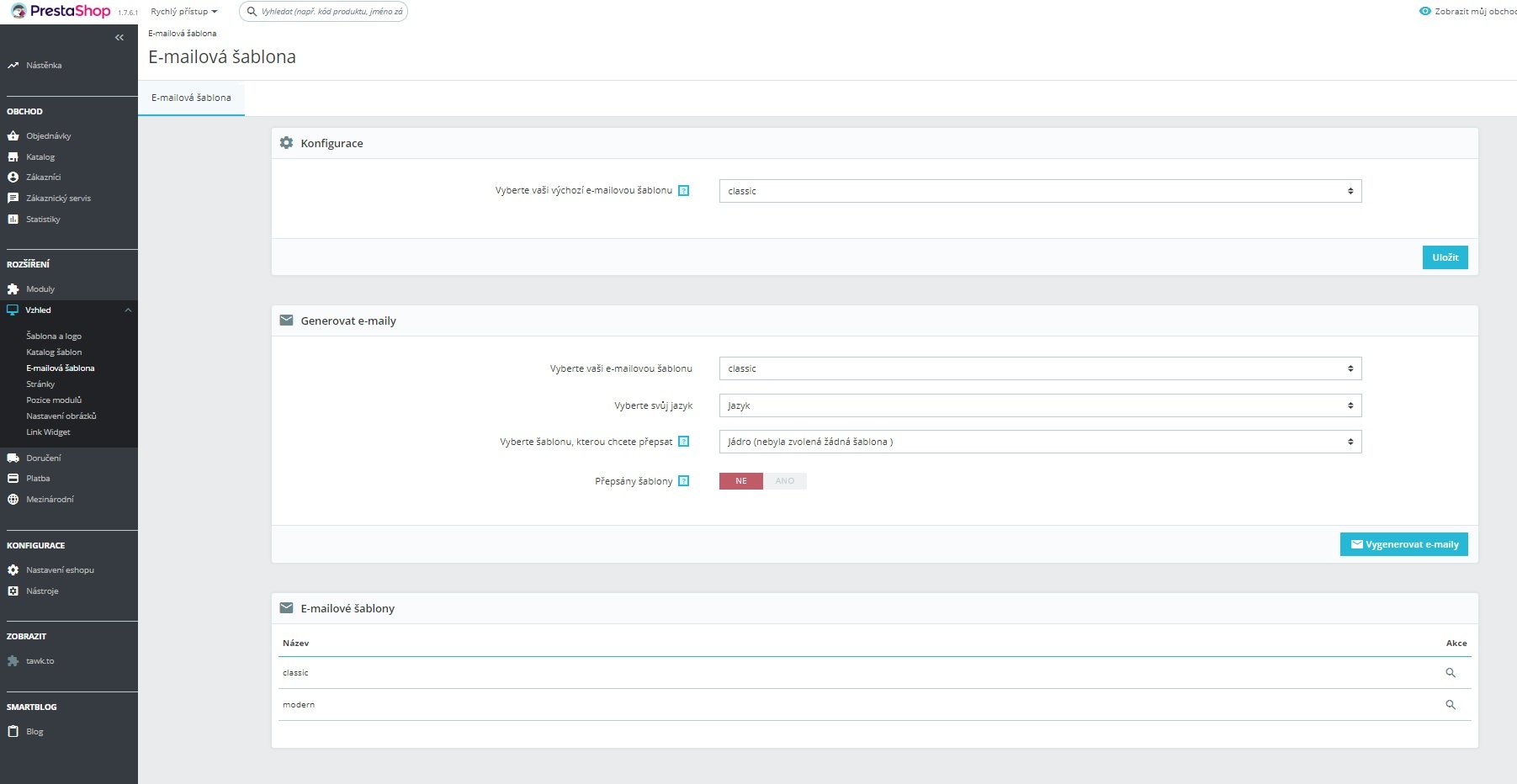Viewport: 1517px width, 784px height.
Task: Set Přepsány šablony to ANO
Action: (x=785, y=481)
